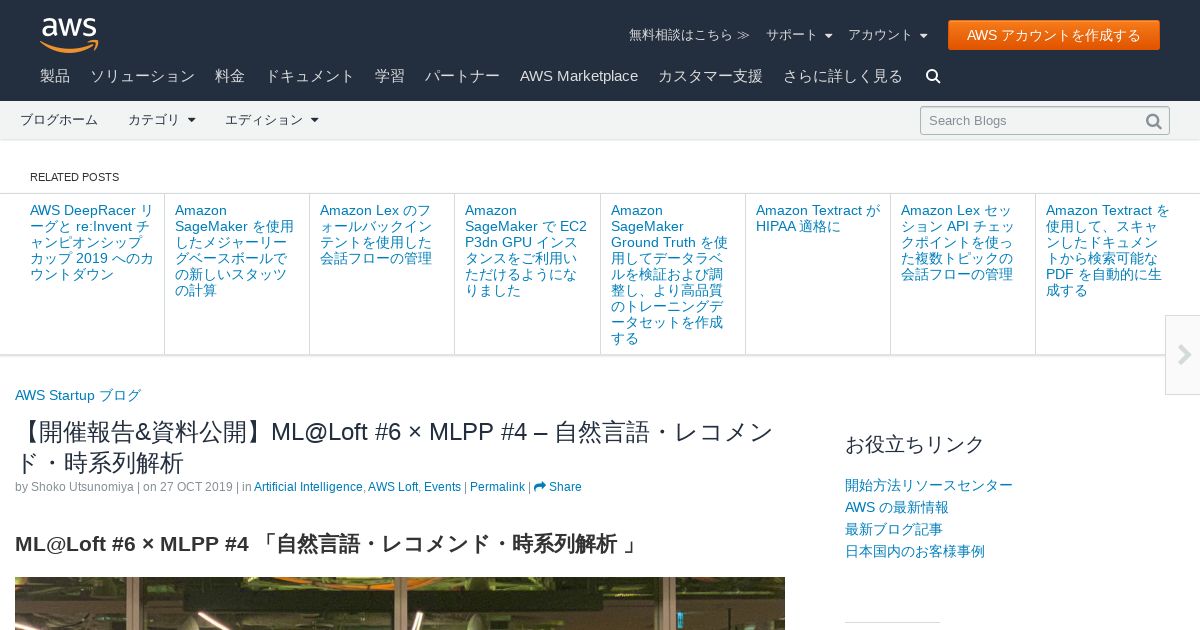The height and width of the screenshot is (630, 1200).
Task: Click AWS アカウントを作成する button
Action: point(1054,35)
